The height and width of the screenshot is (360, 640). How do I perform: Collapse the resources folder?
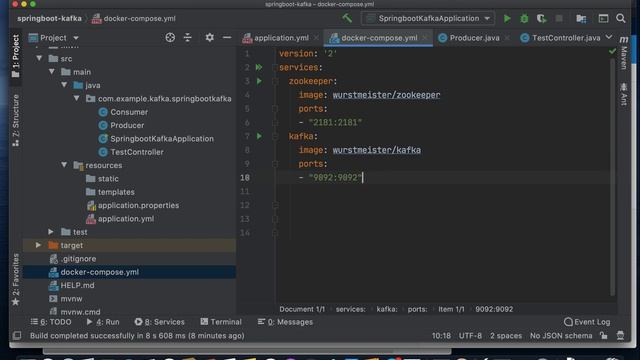(64, 165)
